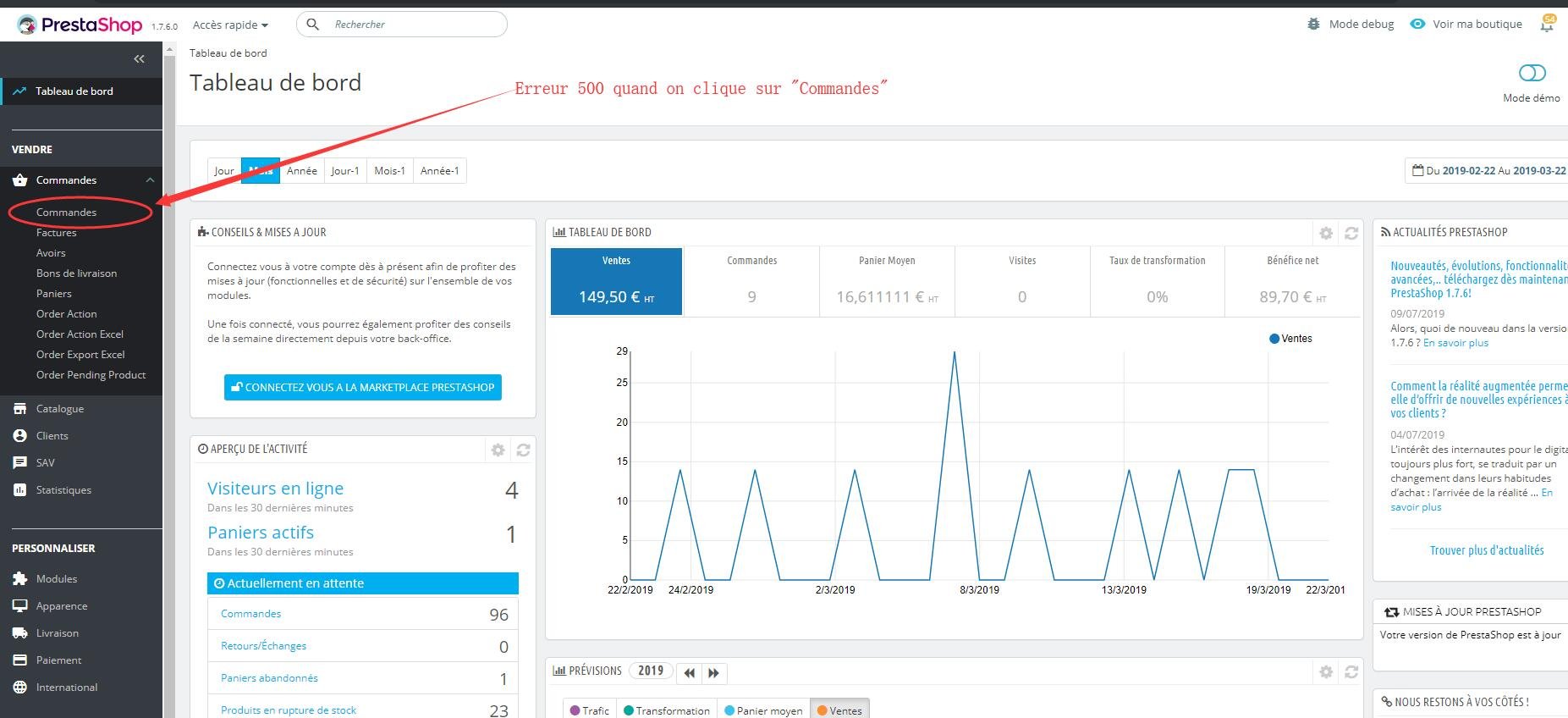Viewport: 1568px width, 718px height.
Task: Open Paniers abandonnés link
Action: coord(269,678)
